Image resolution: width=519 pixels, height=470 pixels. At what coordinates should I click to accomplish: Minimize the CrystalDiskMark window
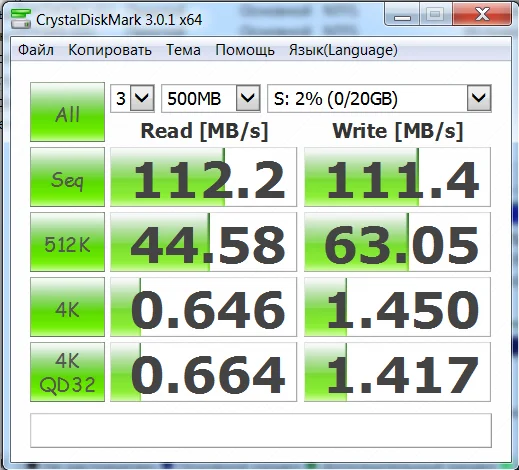click(402, 14)
